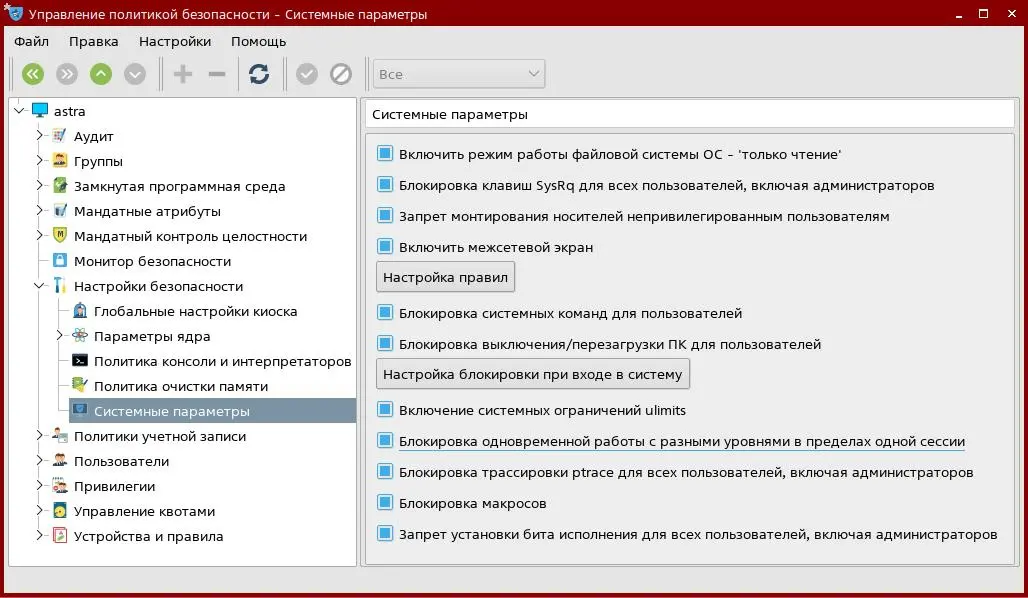Click the Привилегии icon in the tree
Viewport: 1028px width, 598px height.
coord(60,485)
